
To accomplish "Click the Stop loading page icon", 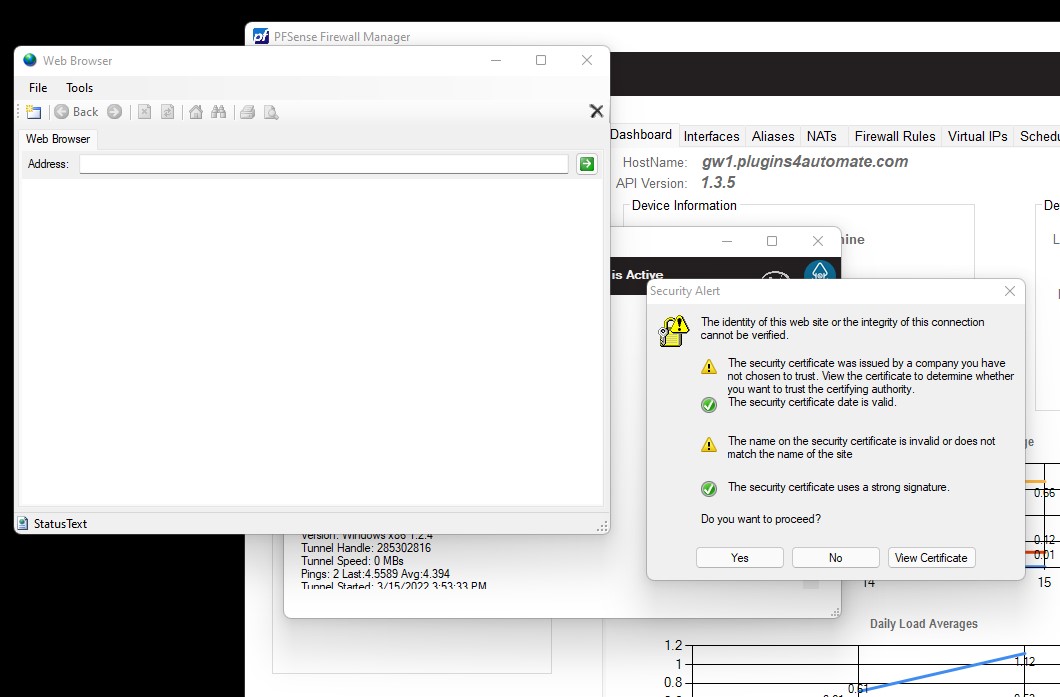I will (x=144, y=112).
